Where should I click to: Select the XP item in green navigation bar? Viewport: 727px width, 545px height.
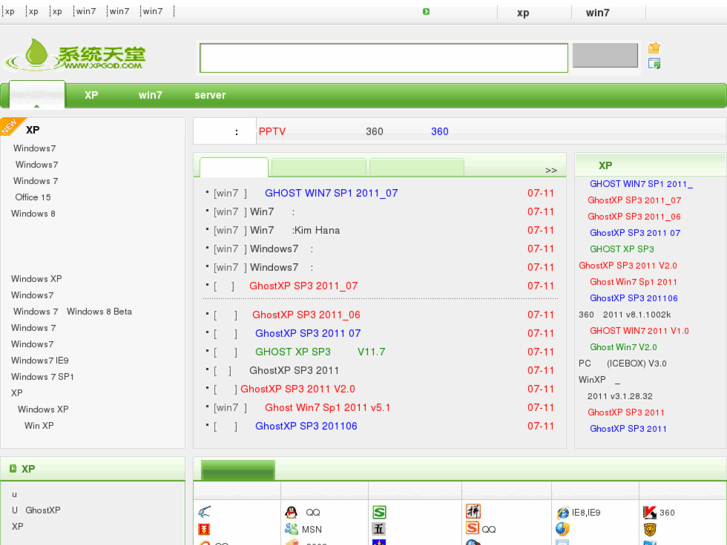[x=91, y=95]
